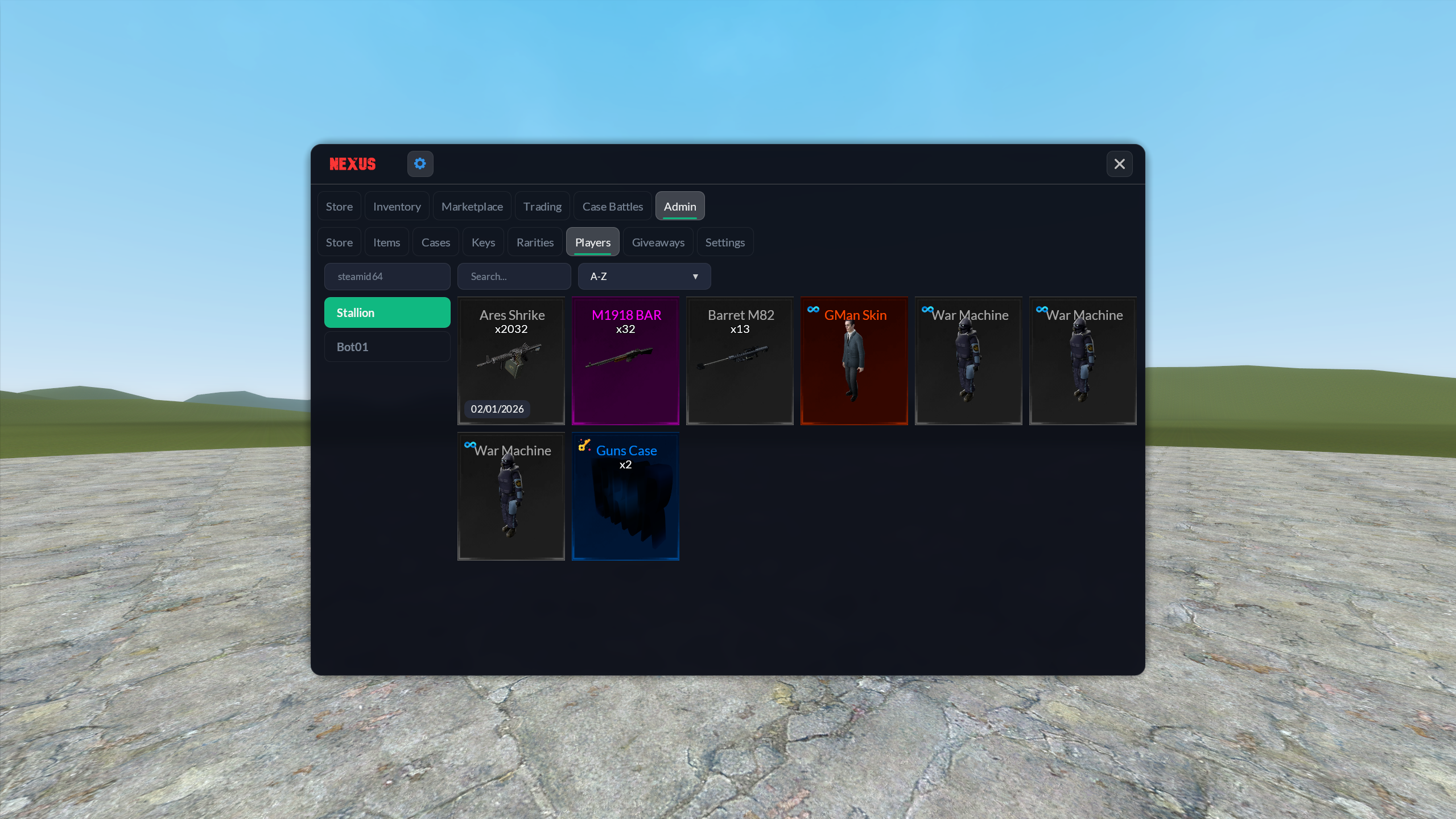Click the x2 quantity on Guns Case
This screenshot has width=1456, height=819.
pos(625,464)
